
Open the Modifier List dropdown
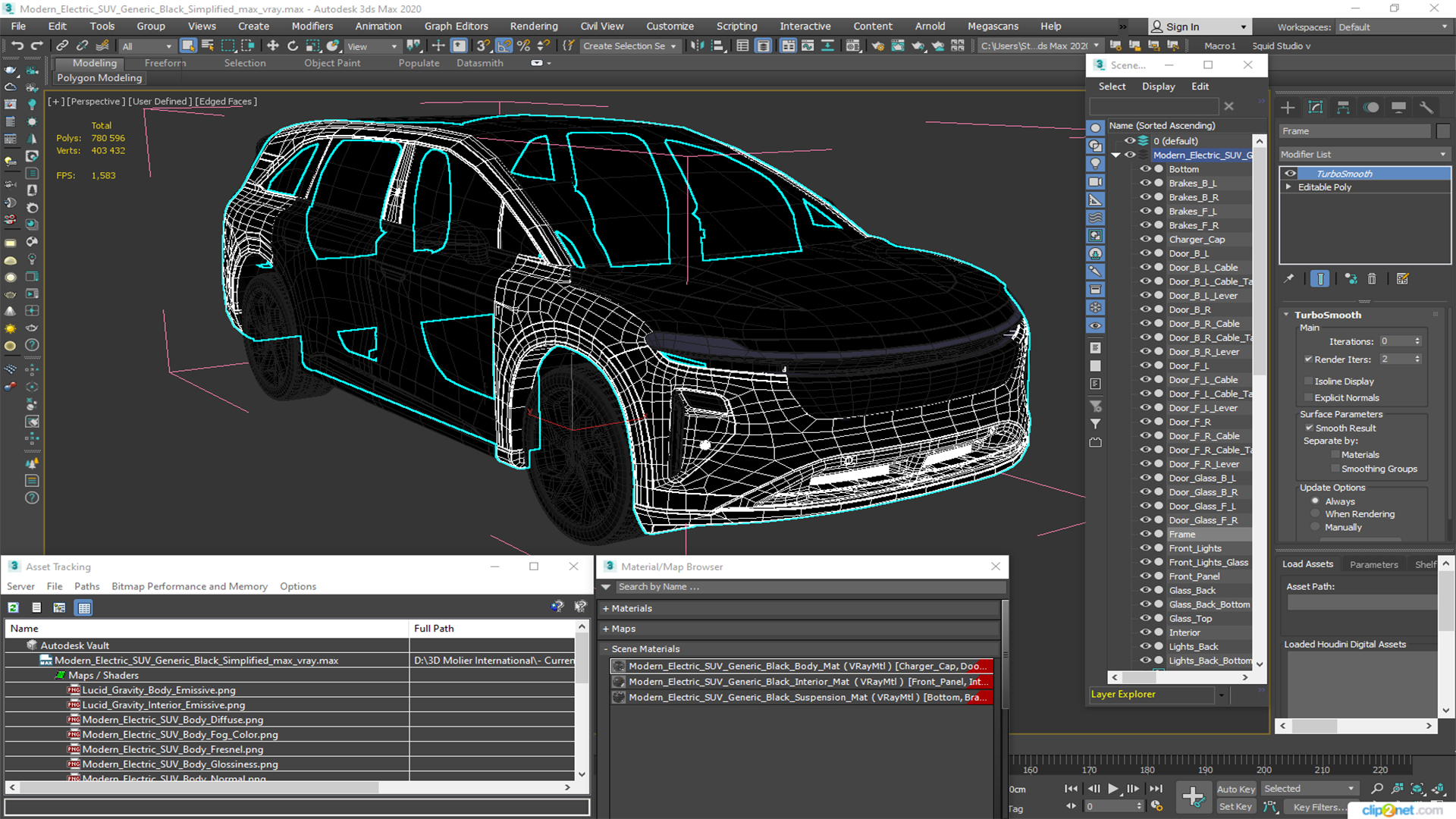[1364, 154]
